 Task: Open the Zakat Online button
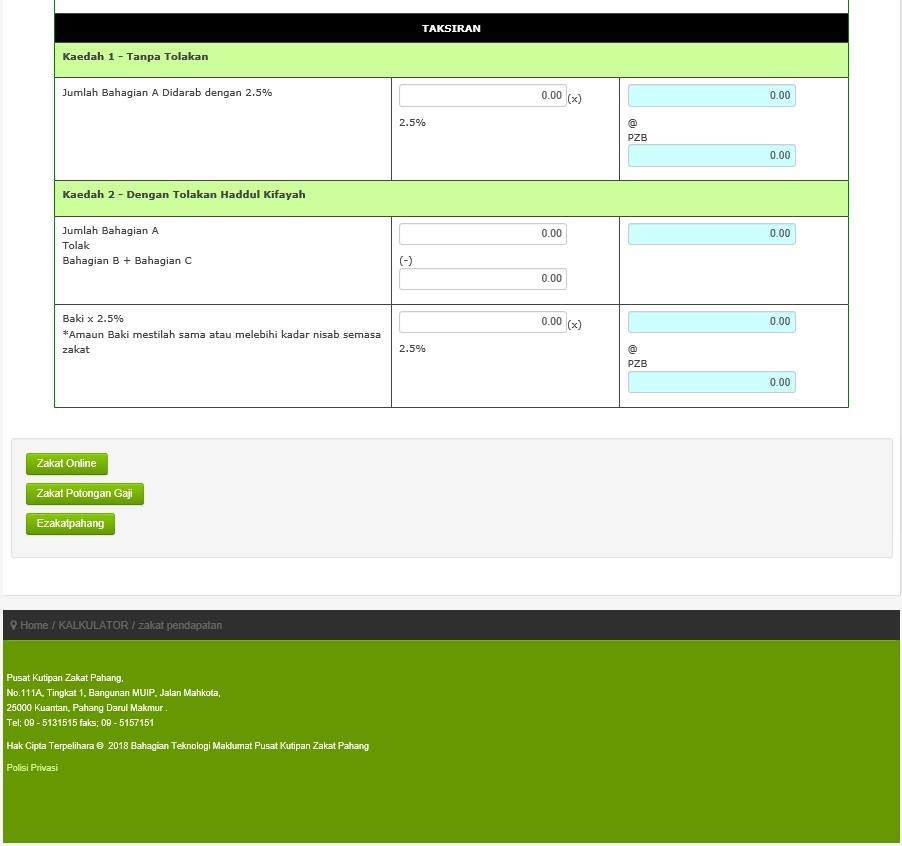67,464
